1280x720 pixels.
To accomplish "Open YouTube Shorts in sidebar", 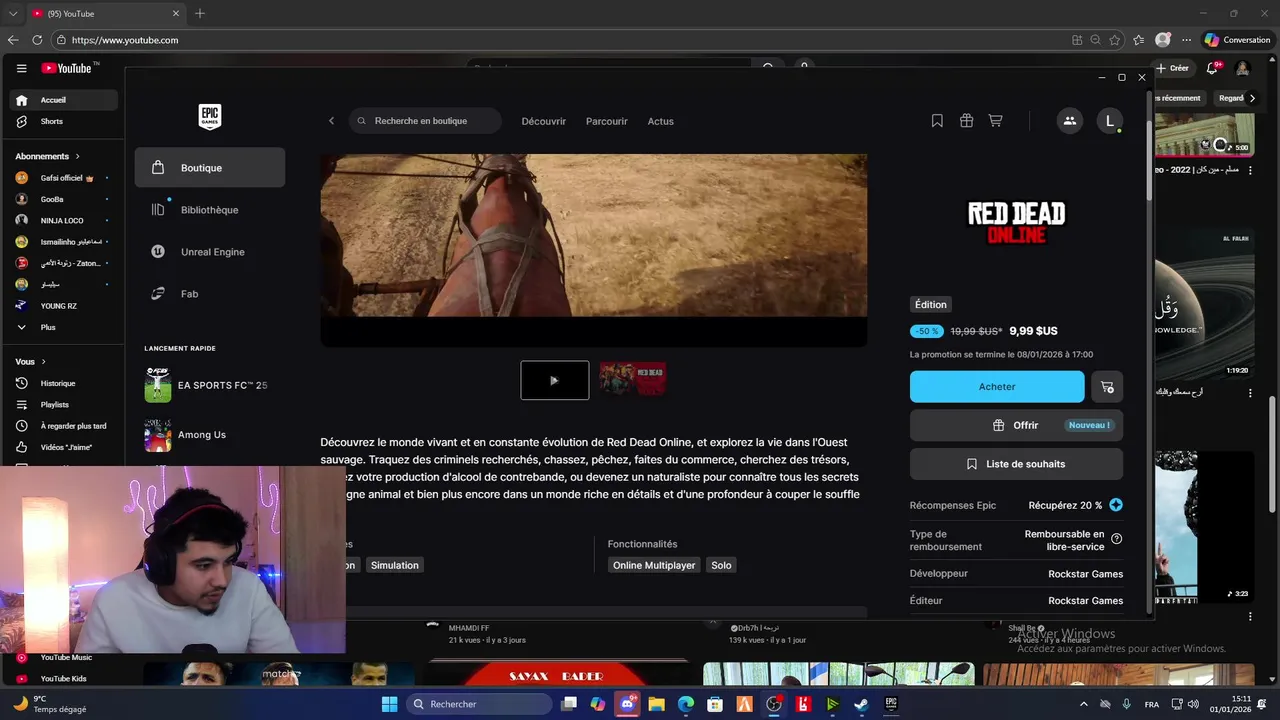I will [x=52, y=121].
